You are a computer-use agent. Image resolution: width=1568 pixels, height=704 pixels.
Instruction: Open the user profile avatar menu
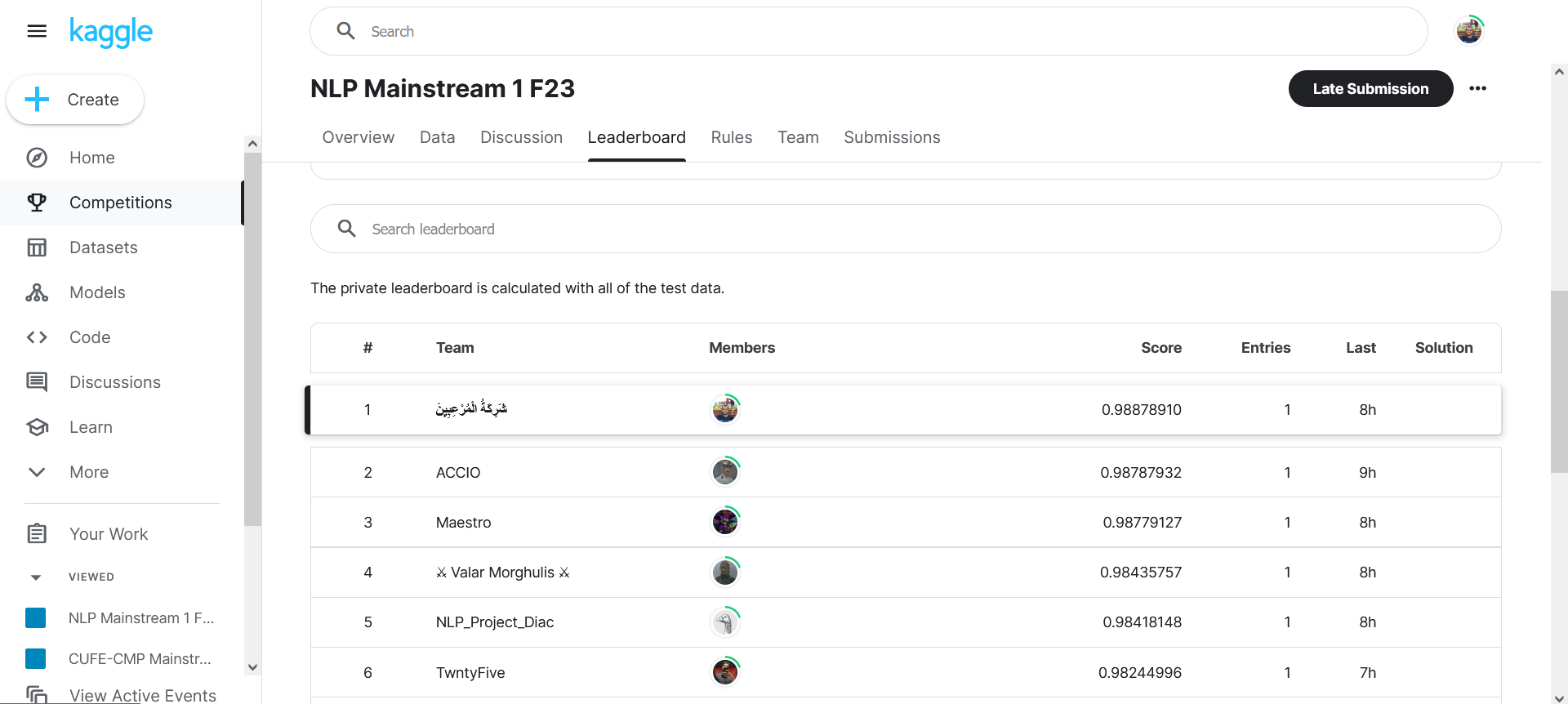1469,31
